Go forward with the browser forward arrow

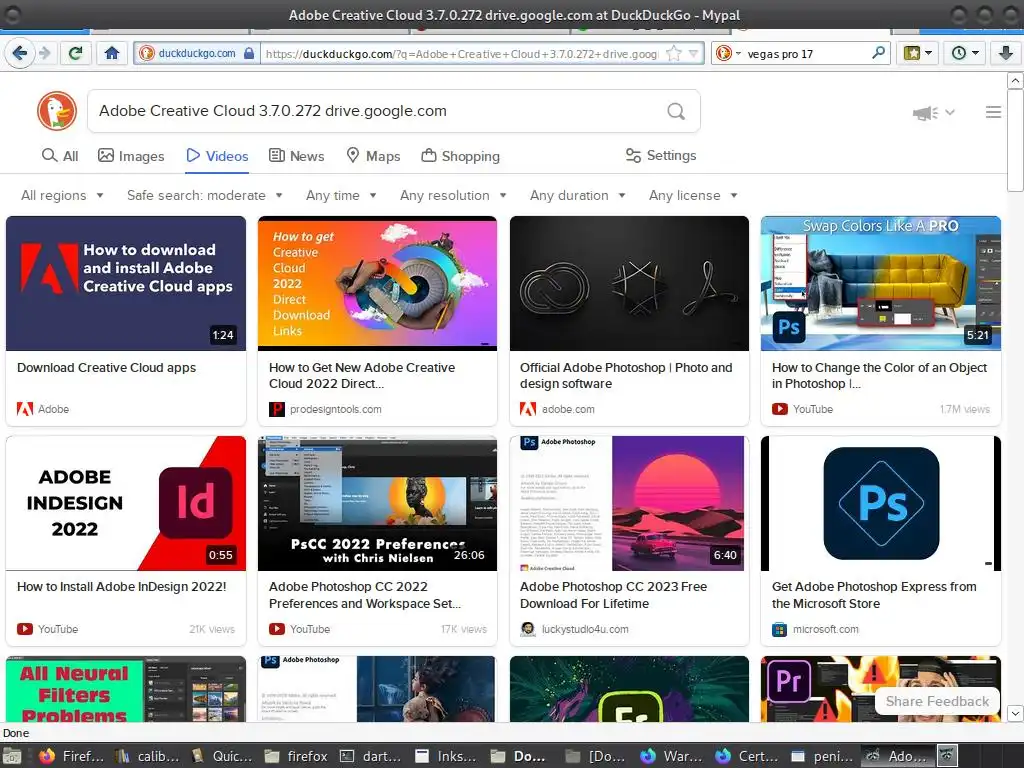(x=44, y=54)
